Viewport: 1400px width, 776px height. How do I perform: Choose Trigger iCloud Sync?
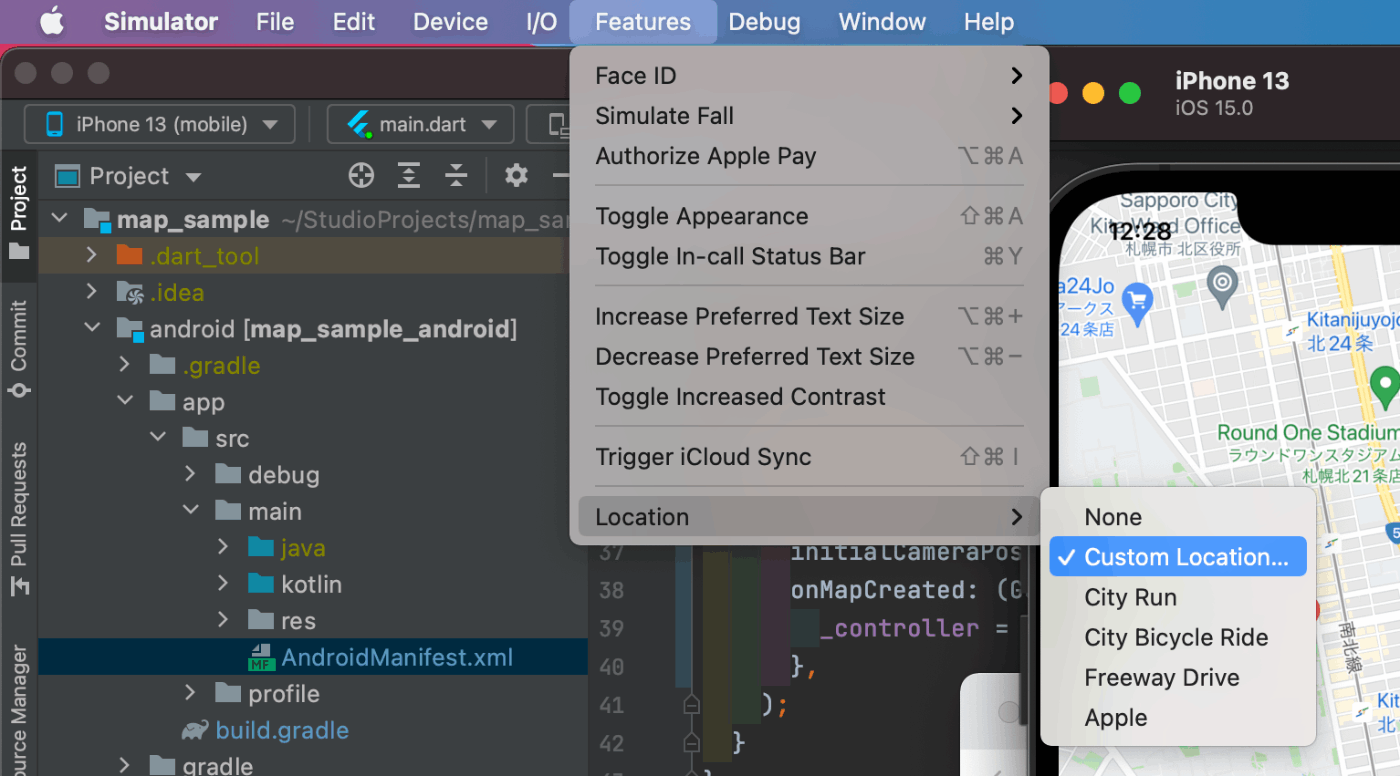click(x=809, y=456)
